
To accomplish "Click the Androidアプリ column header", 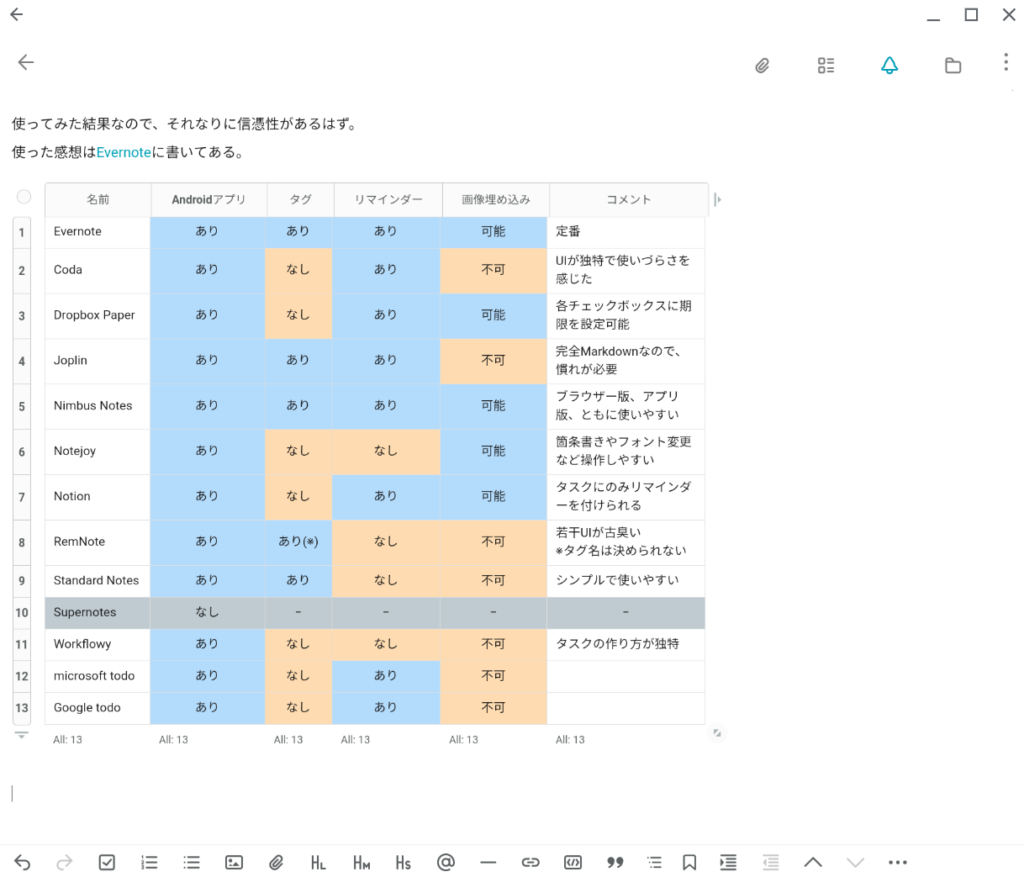I will pos(208,200).
